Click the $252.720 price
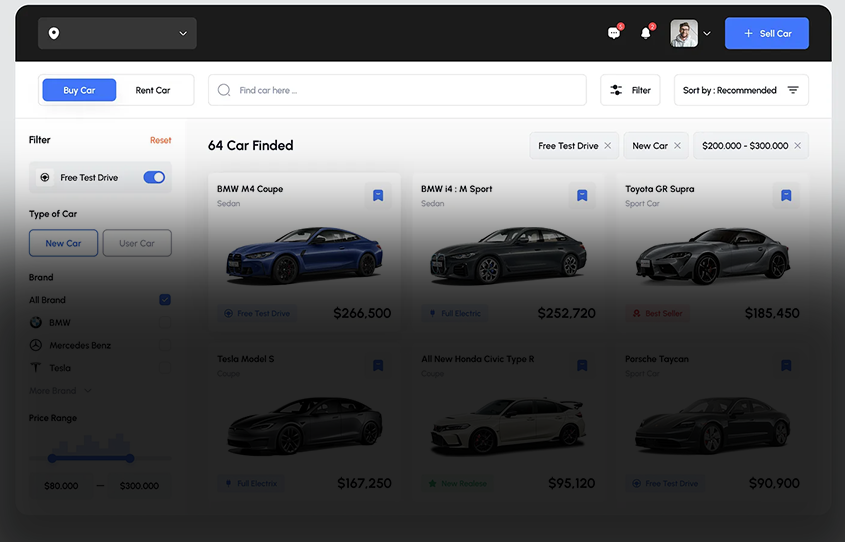 [x=566, y=313]
